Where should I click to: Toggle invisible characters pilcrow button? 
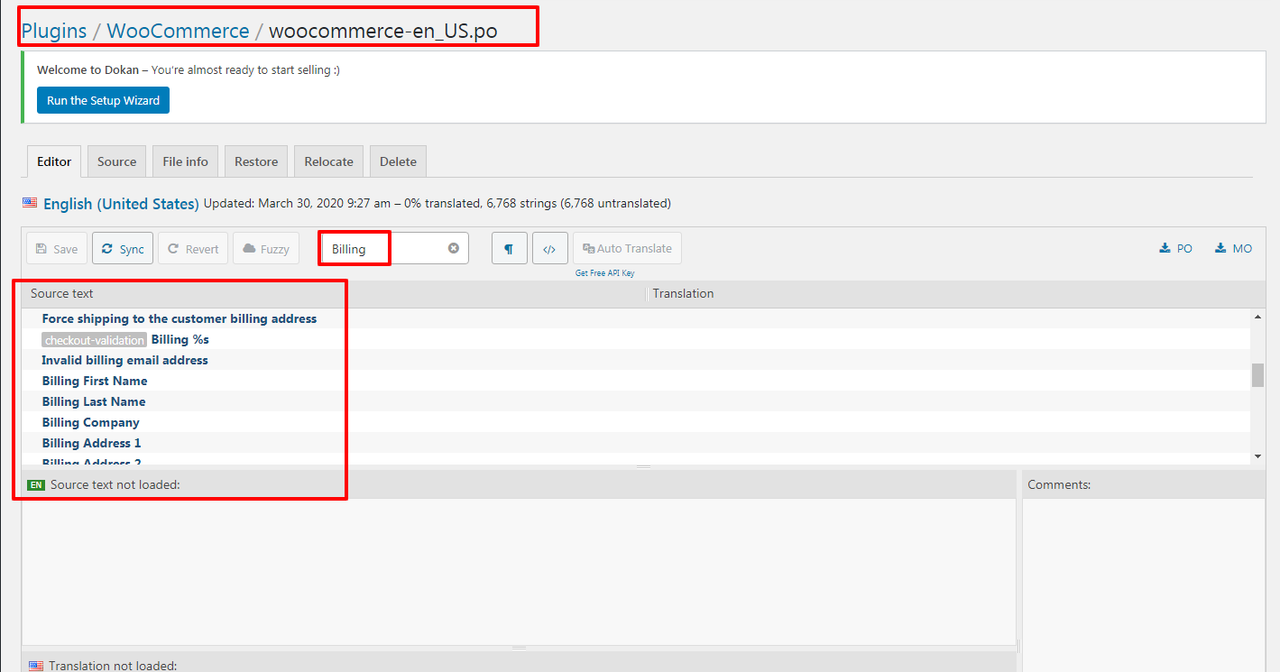tap(509, 249)
